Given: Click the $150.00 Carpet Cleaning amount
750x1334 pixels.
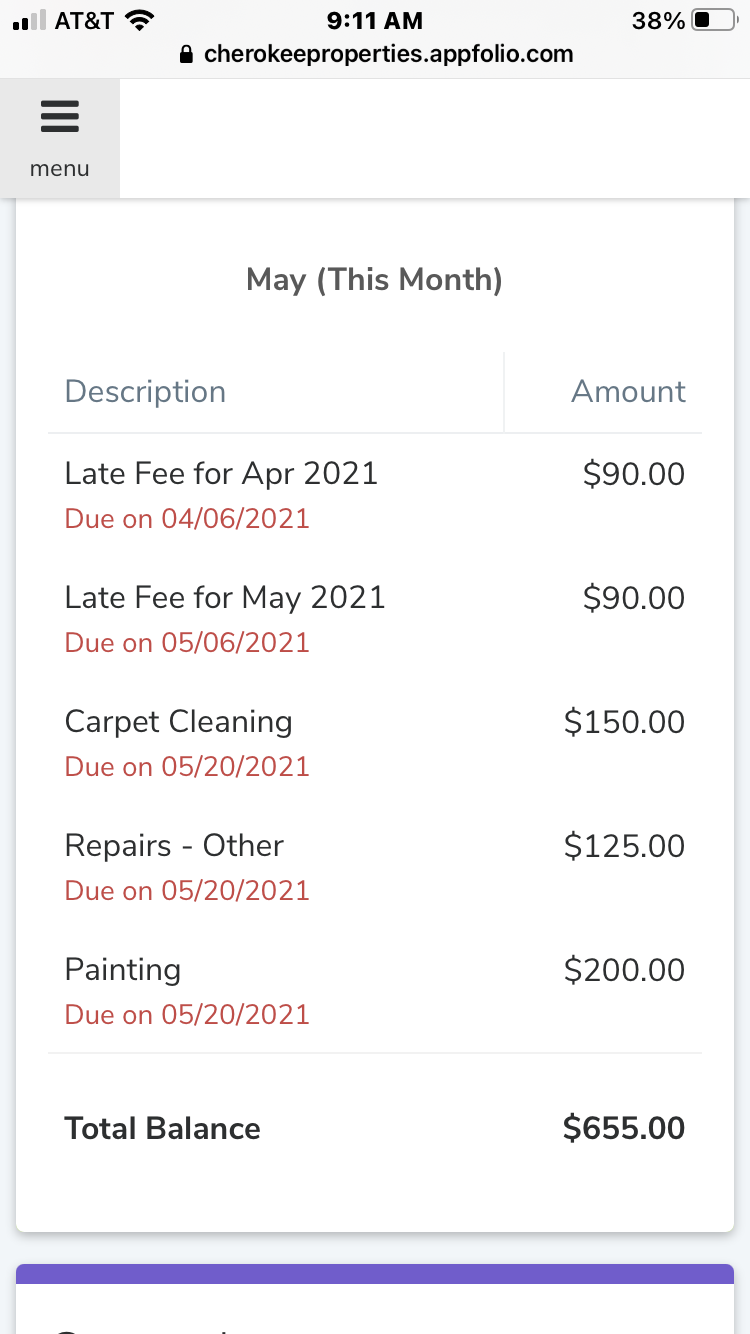Looking at the screenshot, I should click(x=624, y=722).
